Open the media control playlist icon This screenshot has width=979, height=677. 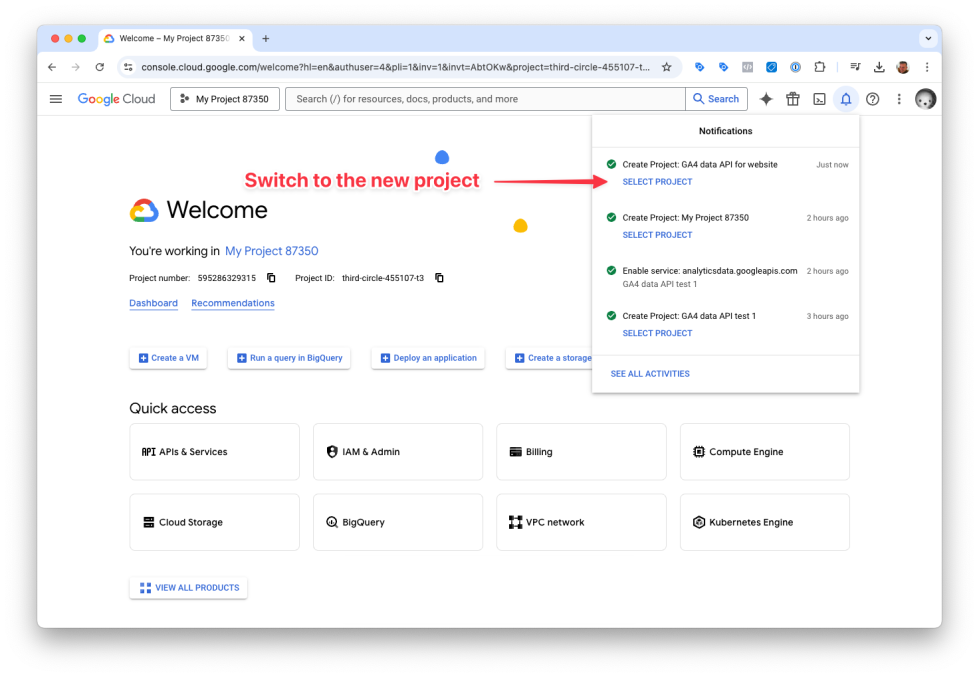pos(855,67)
